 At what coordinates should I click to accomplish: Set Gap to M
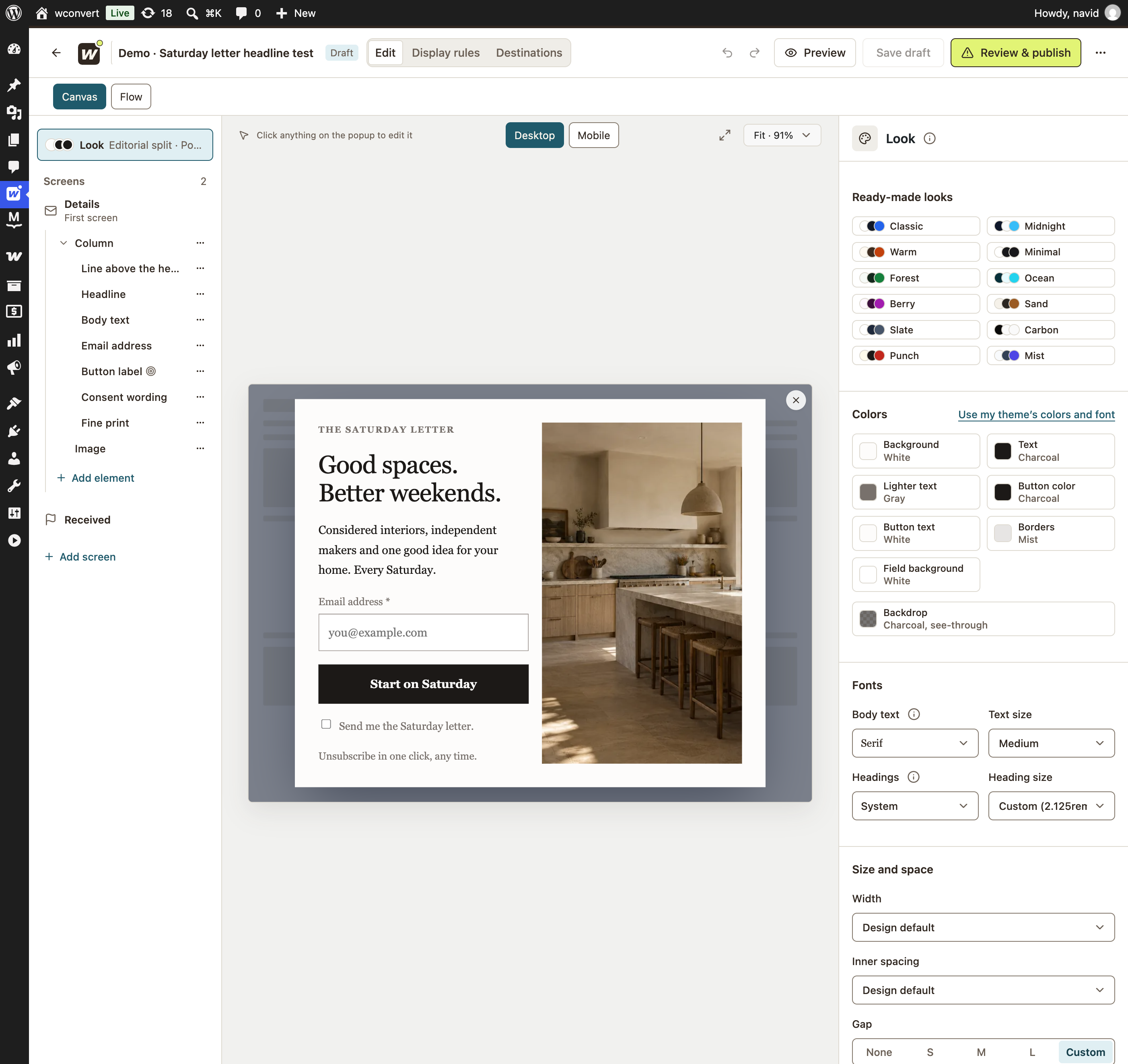click(981, 1052)
